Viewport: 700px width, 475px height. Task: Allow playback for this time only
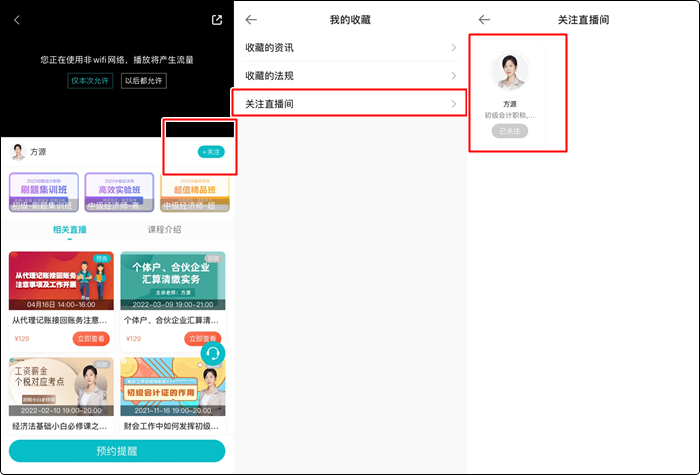90,81
